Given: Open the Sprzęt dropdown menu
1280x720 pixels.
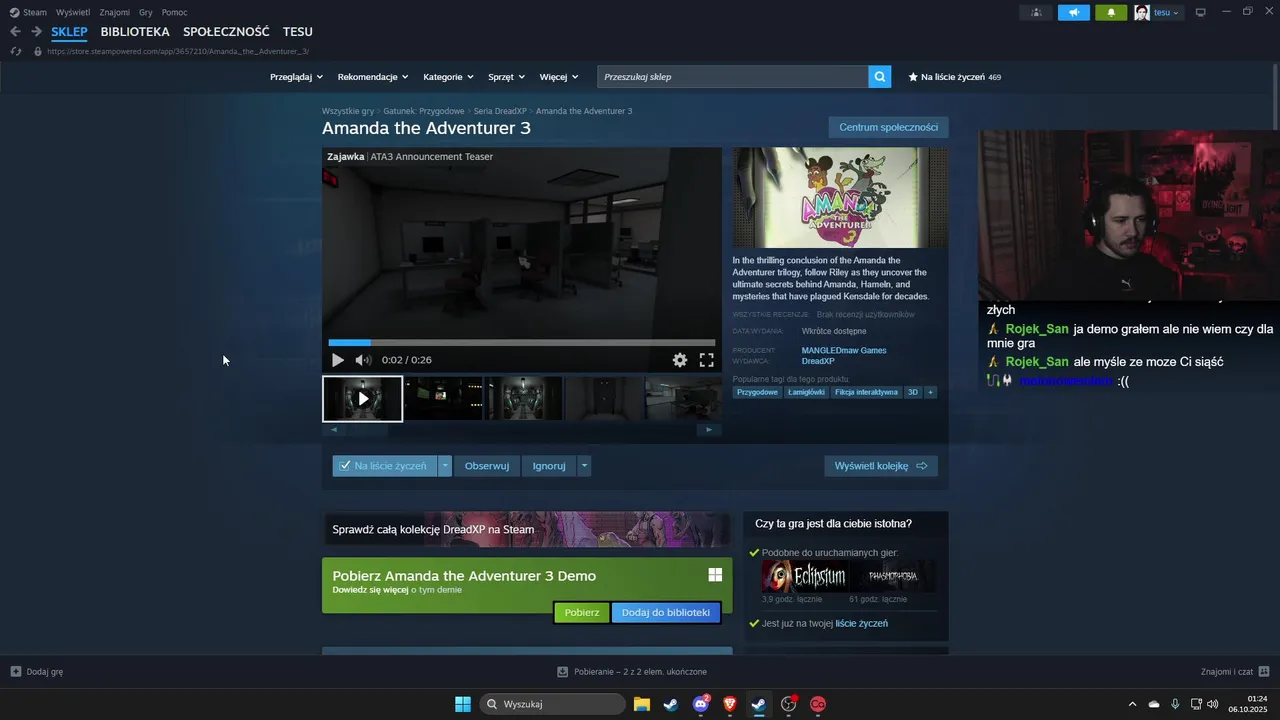Looking at the screenshot, I should pos(505,77).
